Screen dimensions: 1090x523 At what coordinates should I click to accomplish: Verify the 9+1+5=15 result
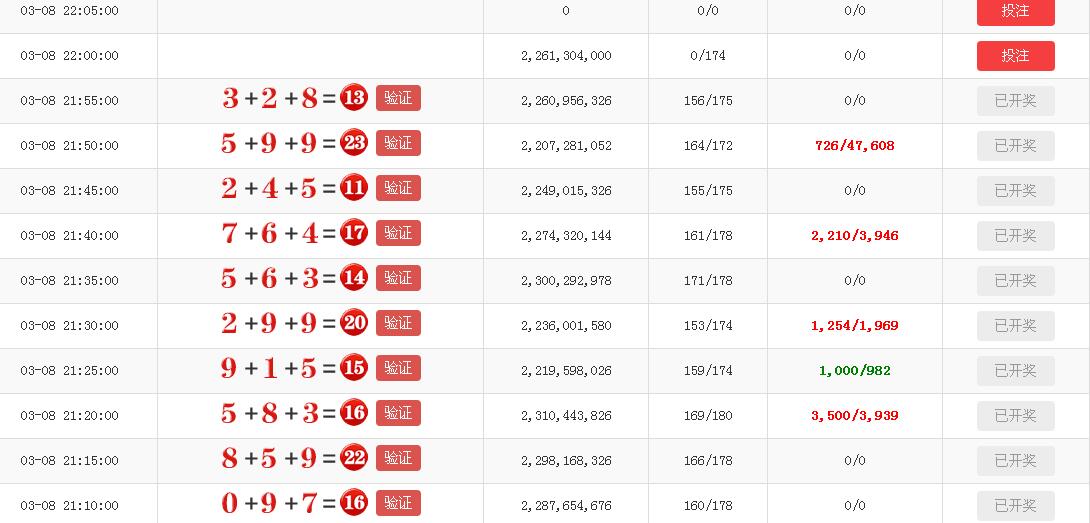(x=398, y=368)
